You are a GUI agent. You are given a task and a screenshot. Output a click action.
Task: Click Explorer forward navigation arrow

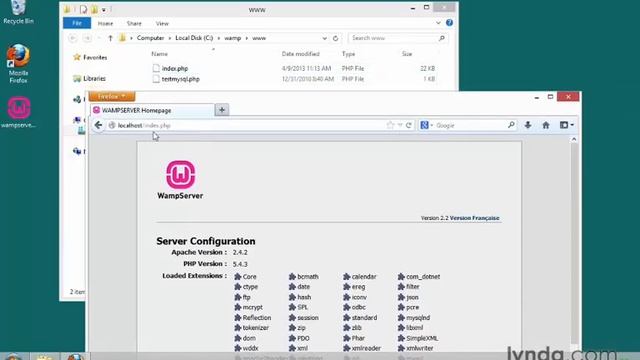[87, 38]
